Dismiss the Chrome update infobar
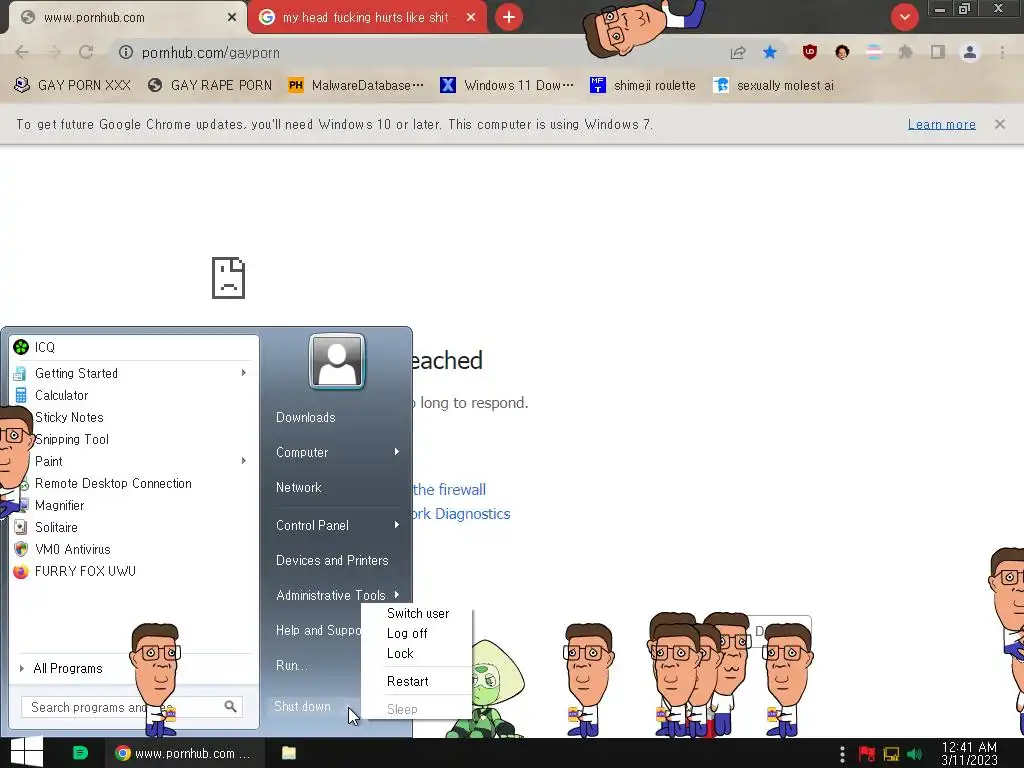This screenshot has width=1024, height=768. coord(999,124)
